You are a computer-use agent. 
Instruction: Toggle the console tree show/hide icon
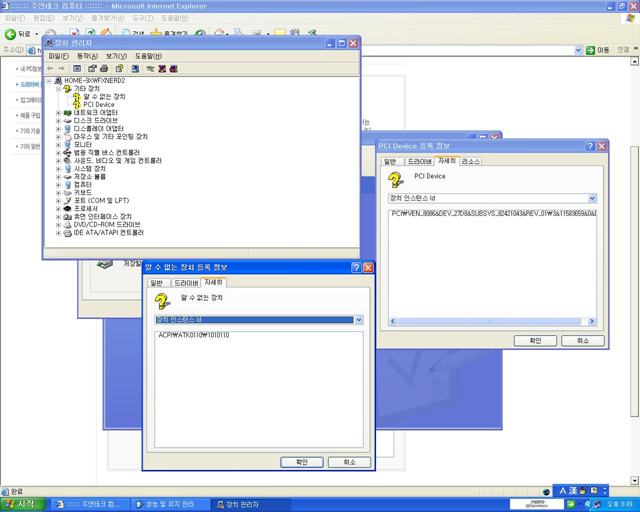point(77,69)
